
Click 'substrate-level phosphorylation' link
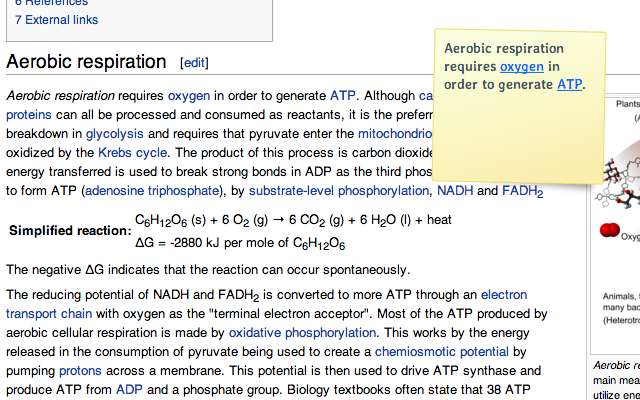point(339,190)
